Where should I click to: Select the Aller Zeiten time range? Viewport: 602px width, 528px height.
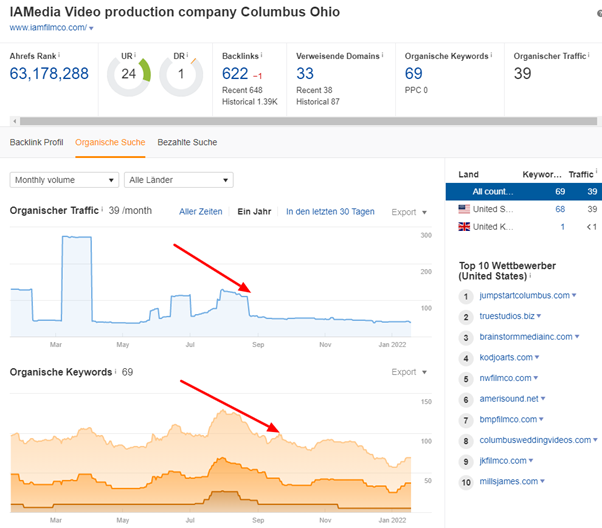point(200,212)
